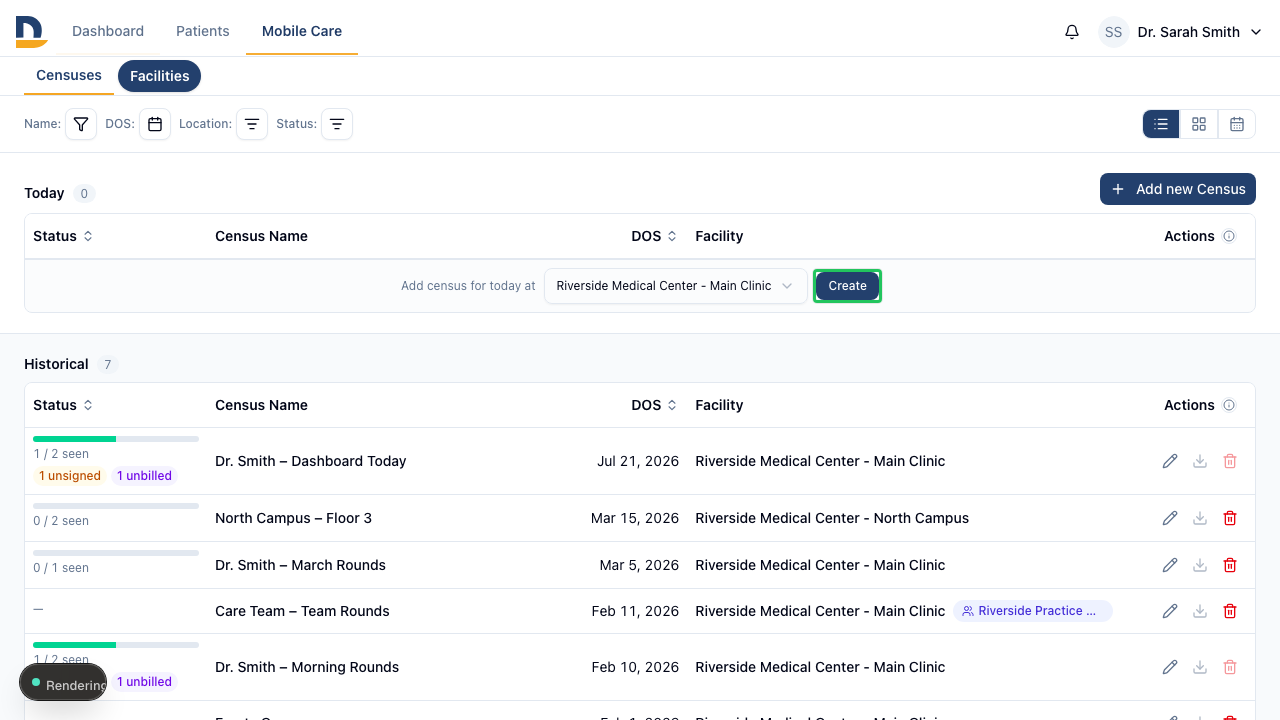
Task: Go to the Dashboard tab
Action: click(108, 31)
